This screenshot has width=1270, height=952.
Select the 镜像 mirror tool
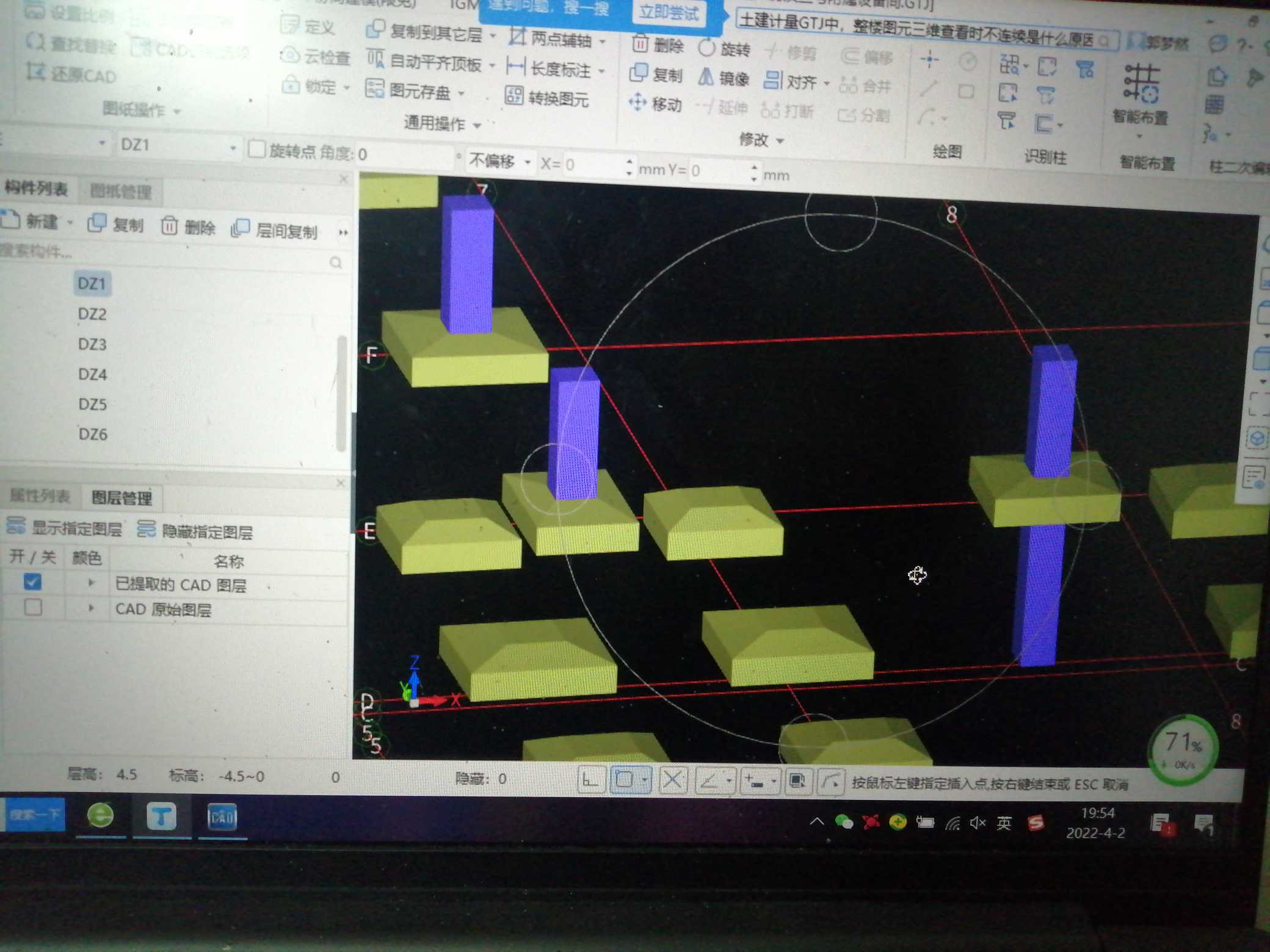[x=724, y=78]
